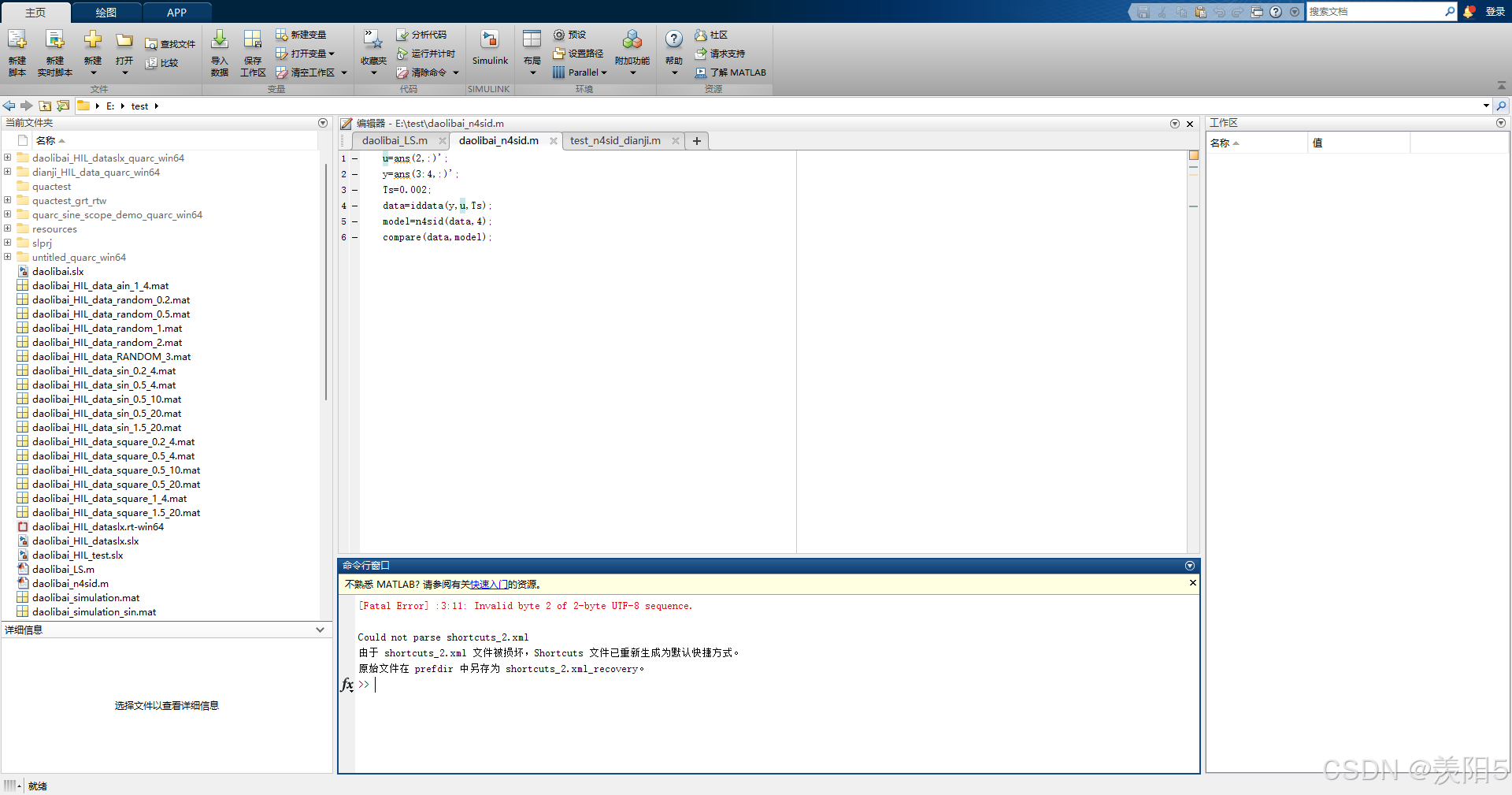This screenshot has width=1512, height=795.
Task: Switch to the 绘图 (Plots) ribbon tab
Action: pos(106,12)
